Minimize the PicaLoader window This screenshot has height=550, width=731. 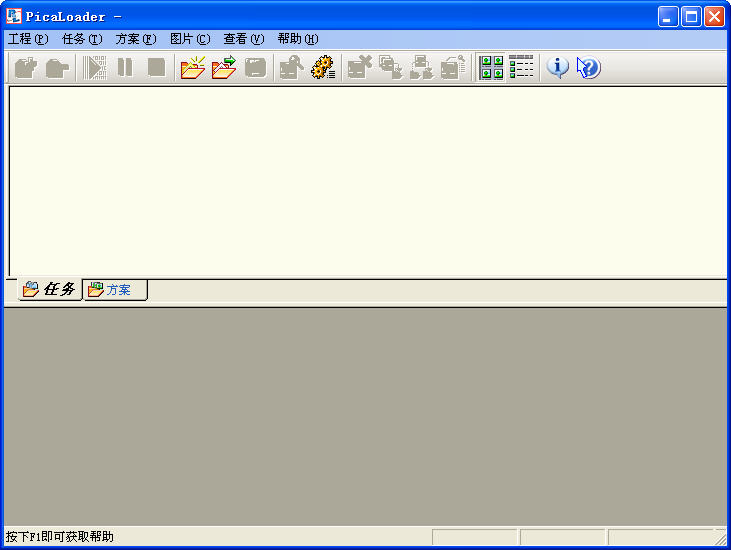point(668,17)
